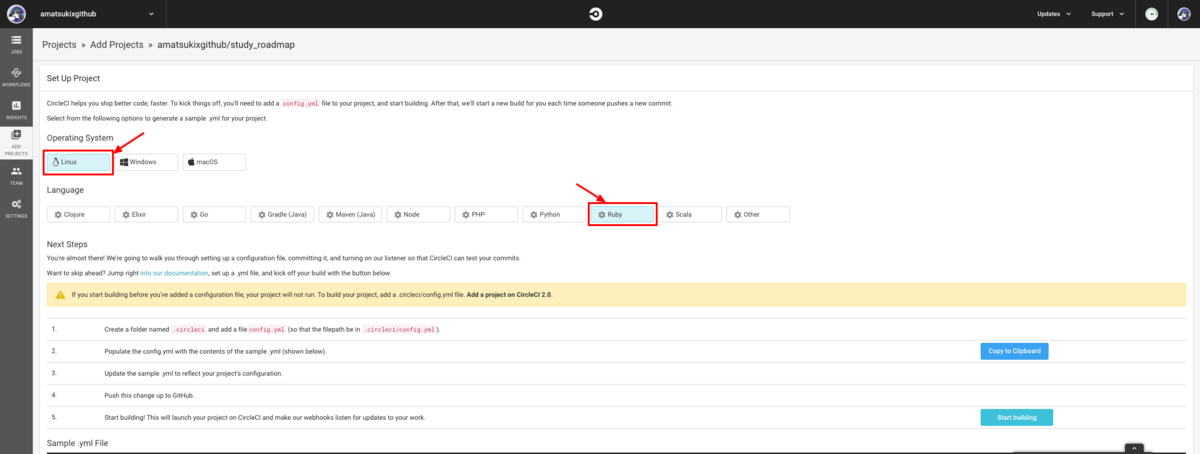Open the Team section in the sidebar
This screenshot has width=1200, height=454.
[16, 176]
